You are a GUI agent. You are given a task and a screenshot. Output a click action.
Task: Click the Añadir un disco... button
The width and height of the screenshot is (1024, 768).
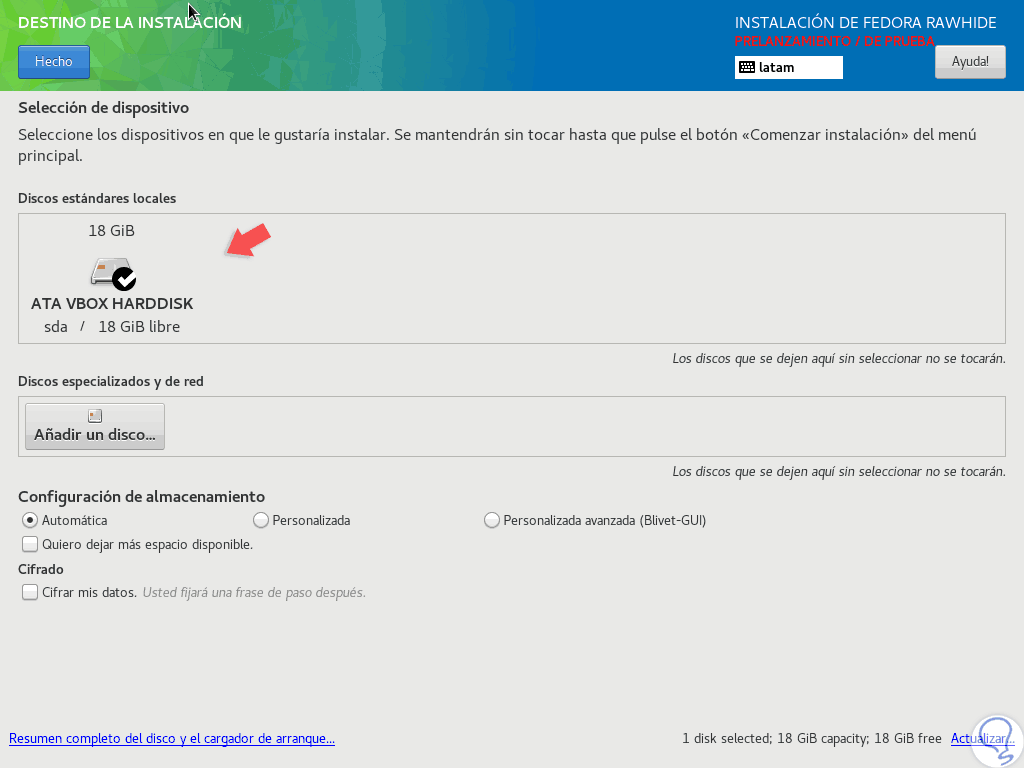(x=95, y=426)
